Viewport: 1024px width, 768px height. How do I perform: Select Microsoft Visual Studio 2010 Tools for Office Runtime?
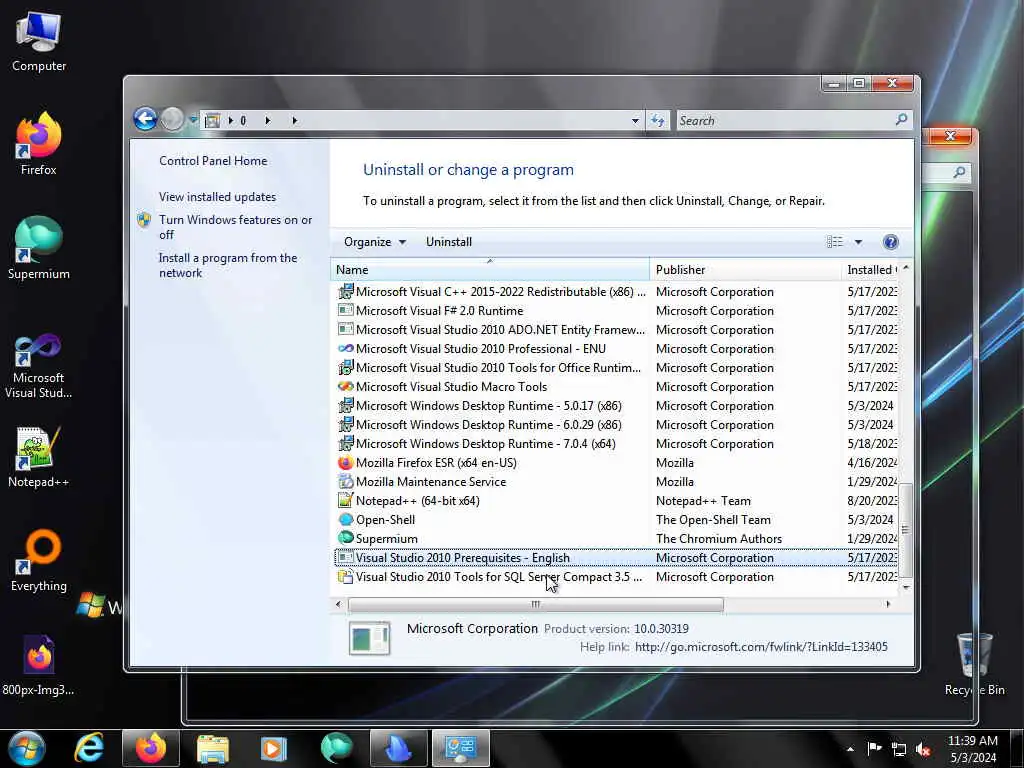[x=616, y=368]
